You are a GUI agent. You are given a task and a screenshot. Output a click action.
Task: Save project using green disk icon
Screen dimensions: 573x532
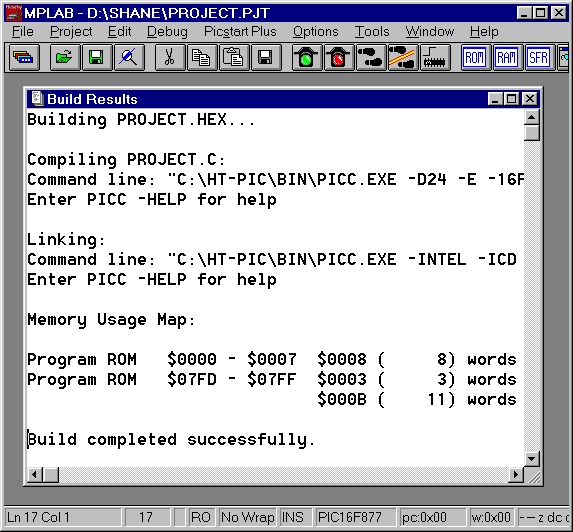tap(97, 57)
